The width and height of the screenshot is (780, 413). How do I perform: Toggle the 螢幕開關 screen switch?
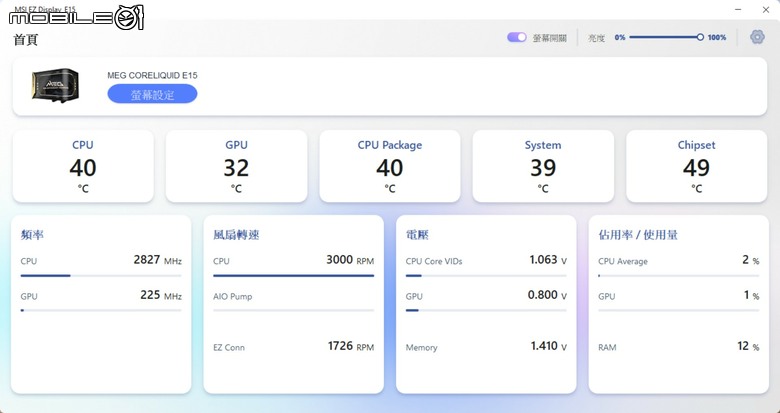[x=517, y=37]
